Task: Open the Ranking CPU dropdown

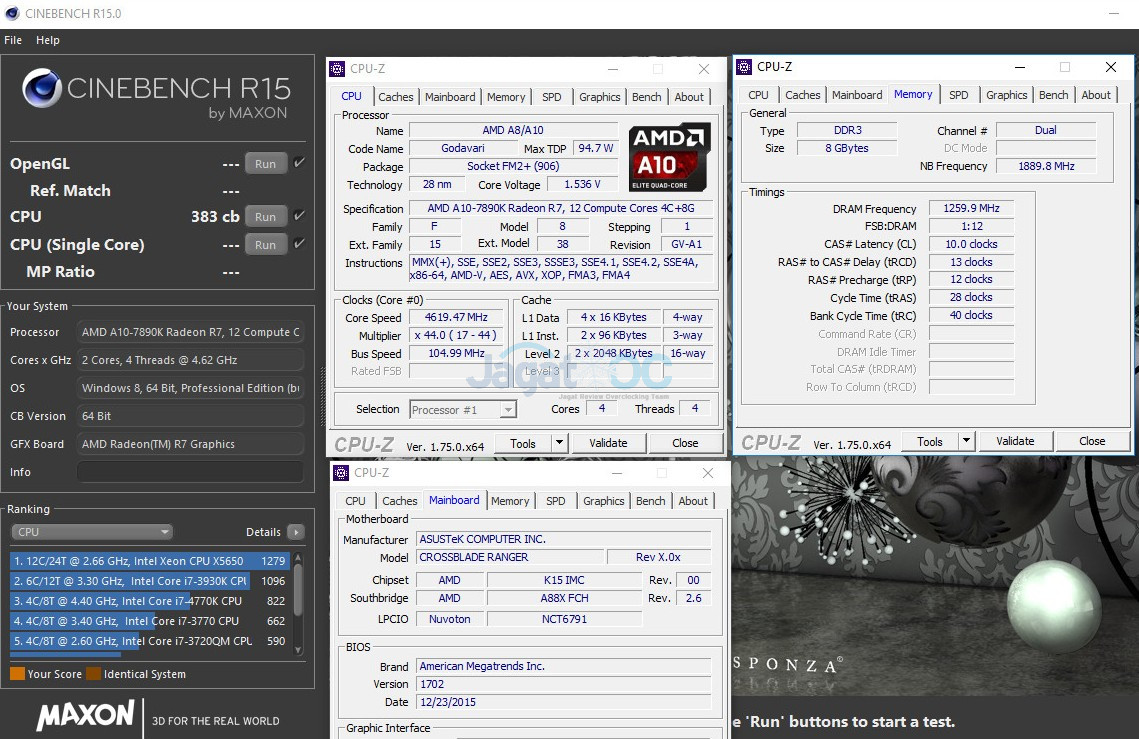Action: (92, 532)
